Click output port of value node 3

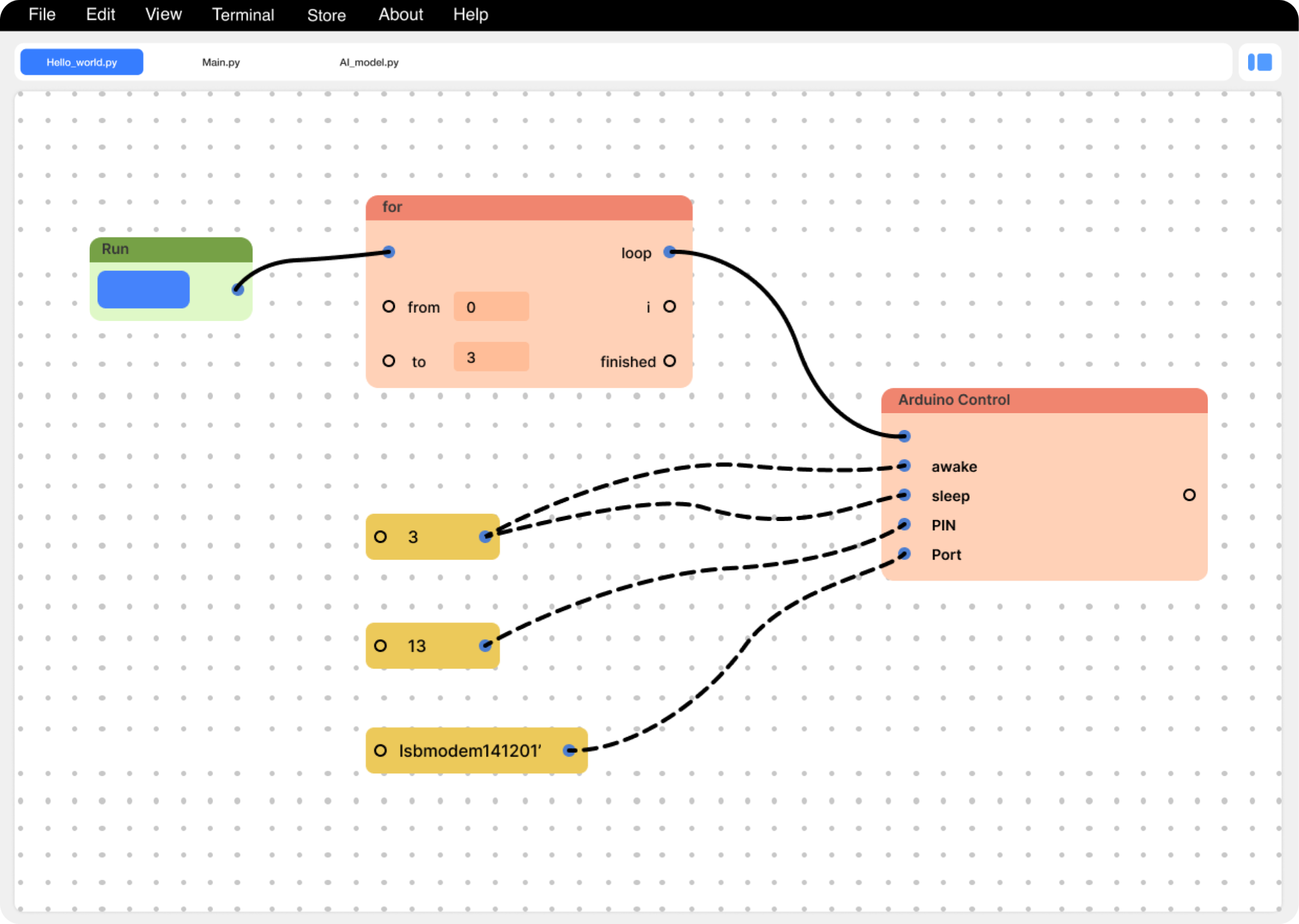pyautogui.click(x=485, y=536)
